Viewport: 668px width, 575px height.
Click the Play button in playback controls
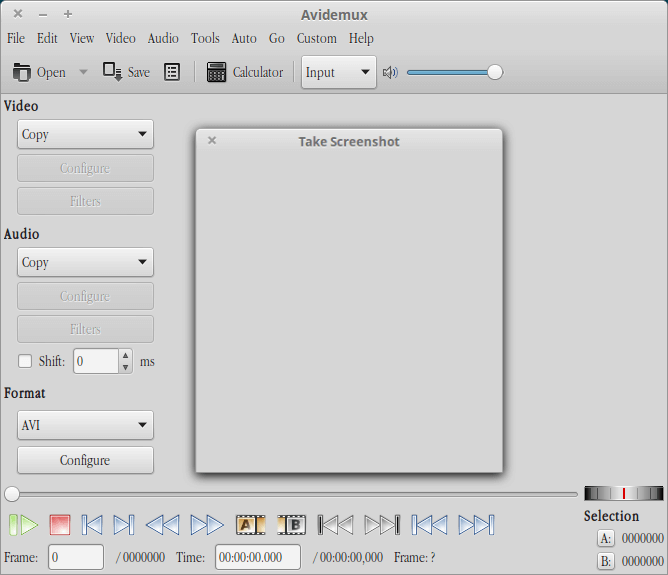pyautogui.click(x=24, y=524)
